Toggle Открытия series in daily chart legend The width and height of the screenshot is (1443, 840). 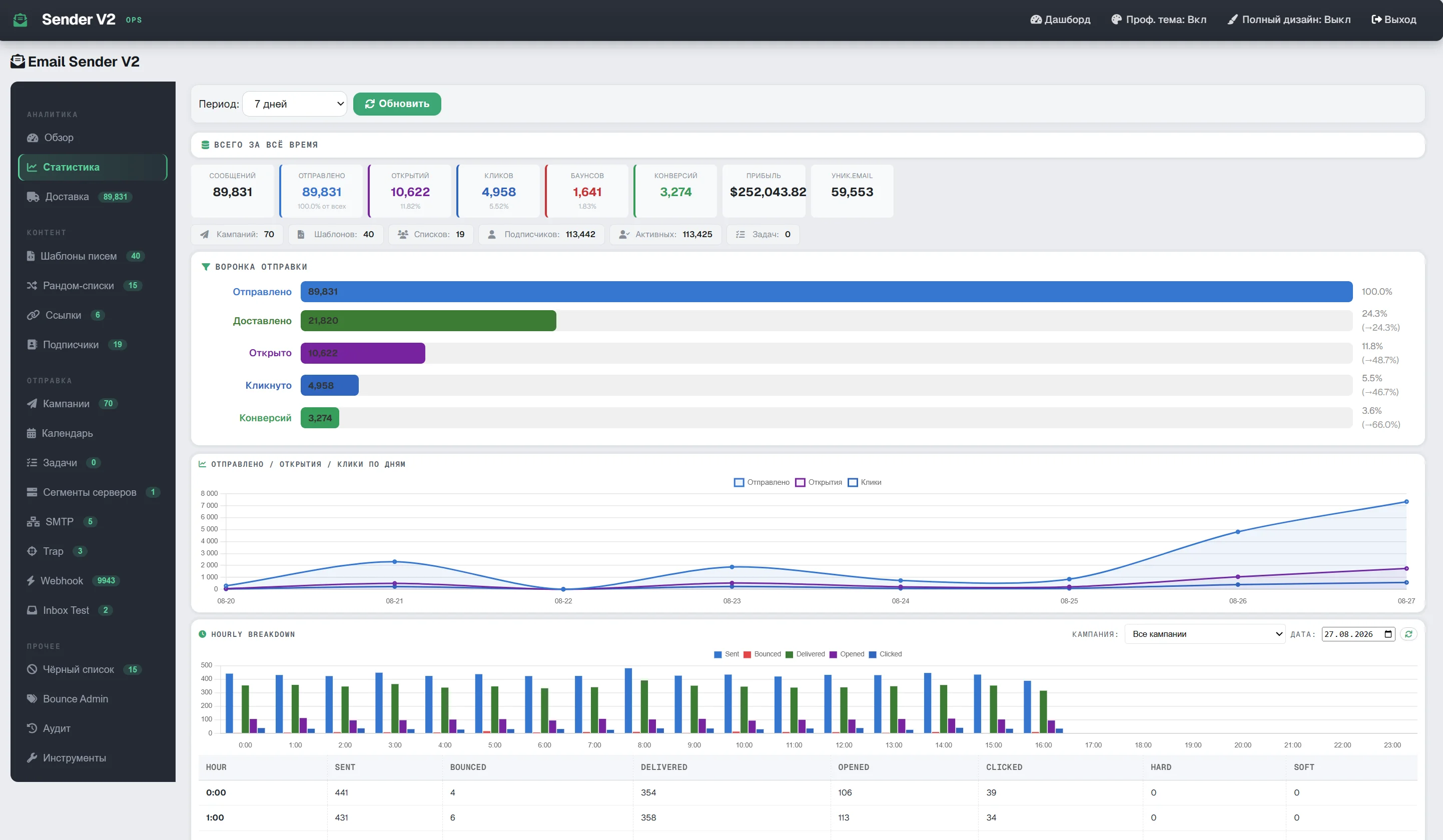point(819,483)
